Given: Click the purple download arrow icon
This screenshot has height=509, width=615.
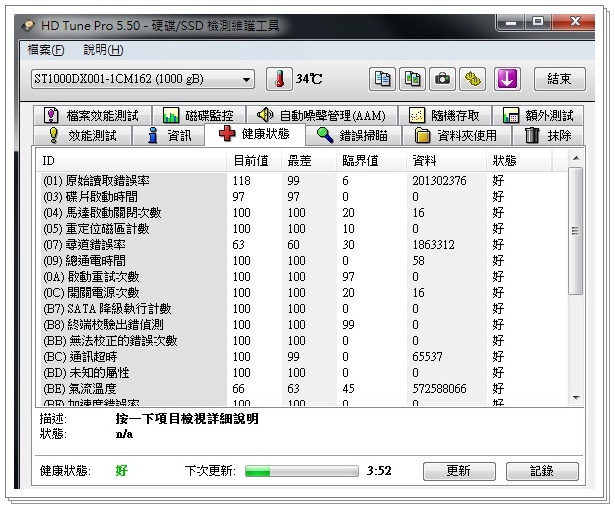Looking at the screenshot, I should pos(507,79).
